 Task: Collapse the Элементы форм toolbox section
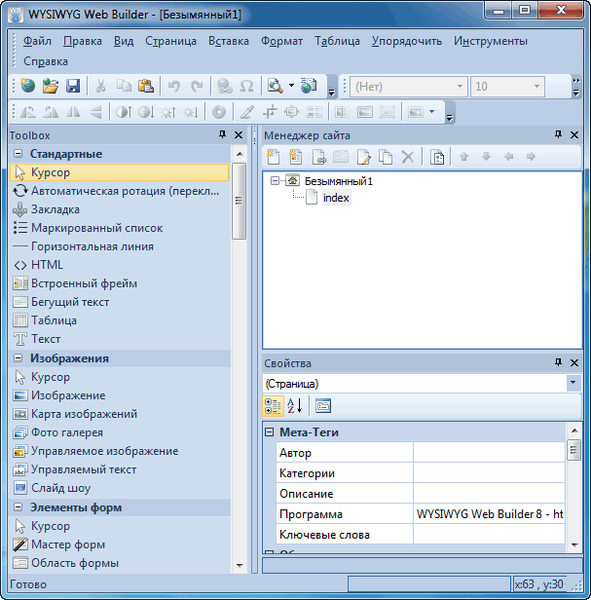tap(18, 507)
